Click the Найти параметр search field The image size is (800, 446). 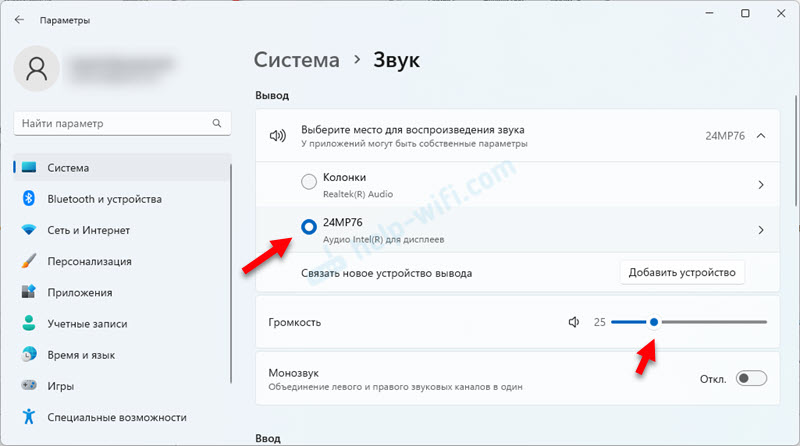click(110, 123)
